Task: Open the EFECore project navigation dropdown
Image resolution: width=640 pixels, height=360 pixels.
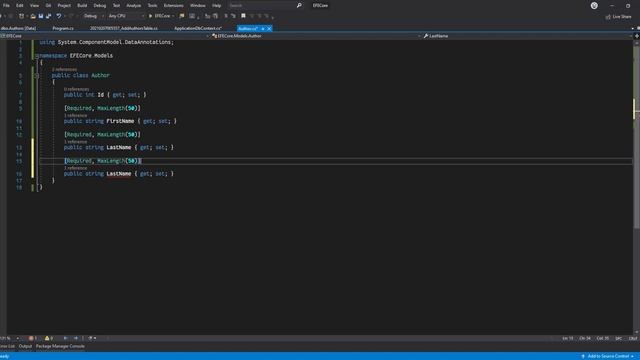Action: coord(105,36)
